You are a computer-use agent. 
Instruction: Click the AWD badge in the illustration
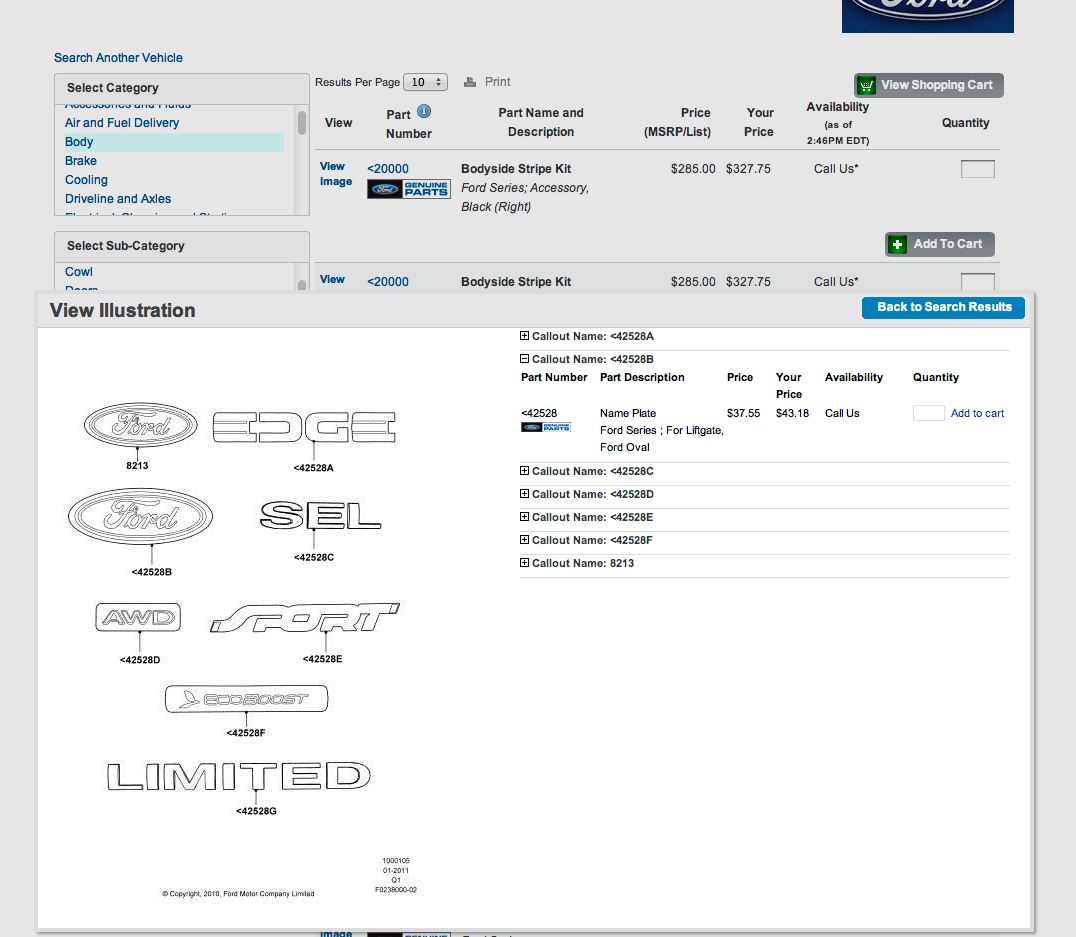click(x=139, y=618)
